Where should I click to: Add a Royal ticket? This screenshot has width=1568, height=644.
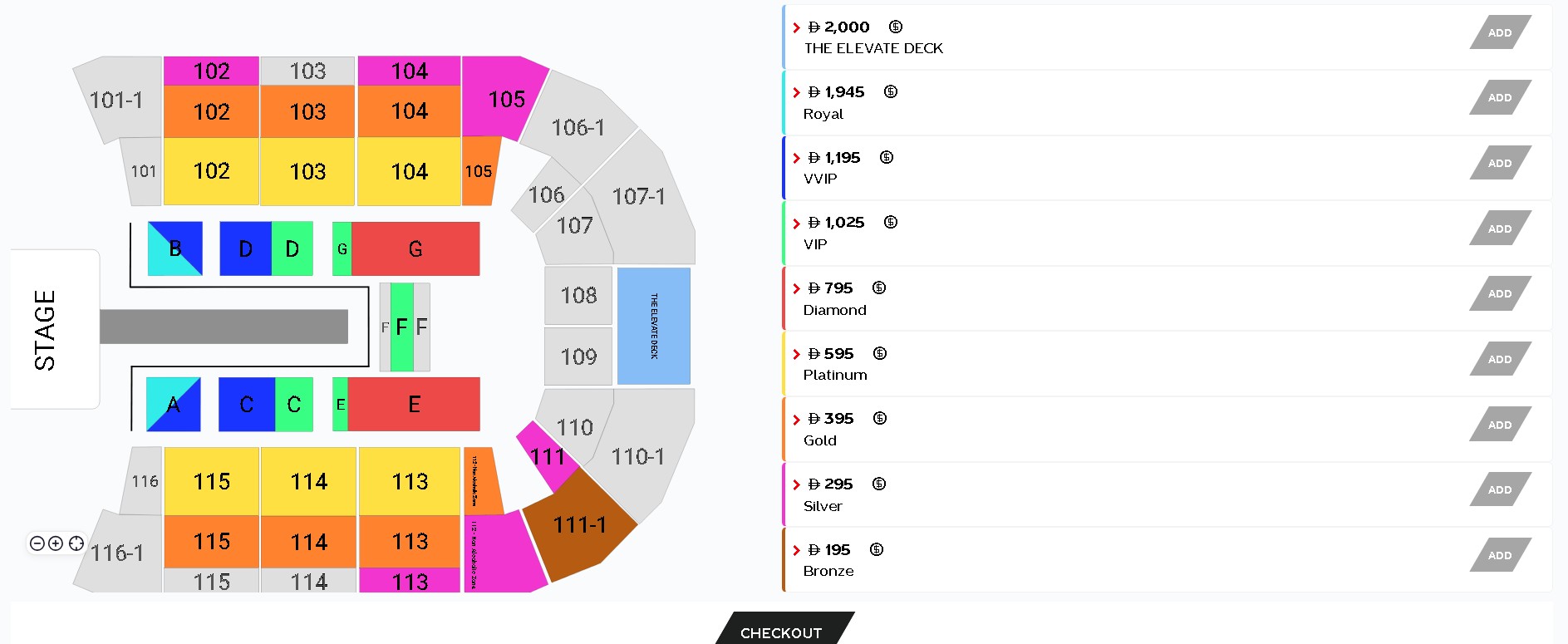coord(1500,97)
